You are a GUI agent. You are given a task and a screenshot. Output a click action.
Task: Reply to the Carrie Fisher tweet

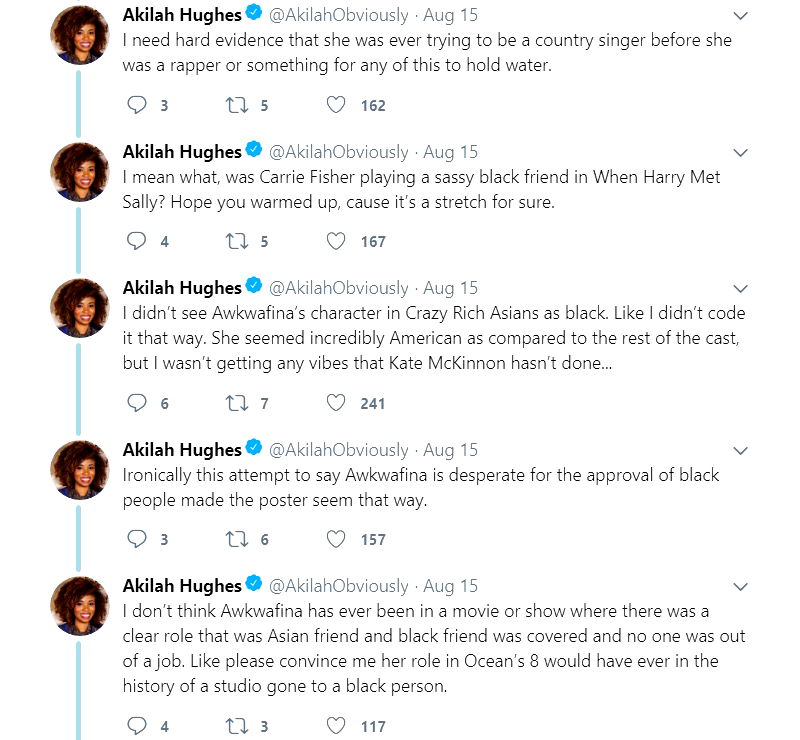tap(138, 241)
